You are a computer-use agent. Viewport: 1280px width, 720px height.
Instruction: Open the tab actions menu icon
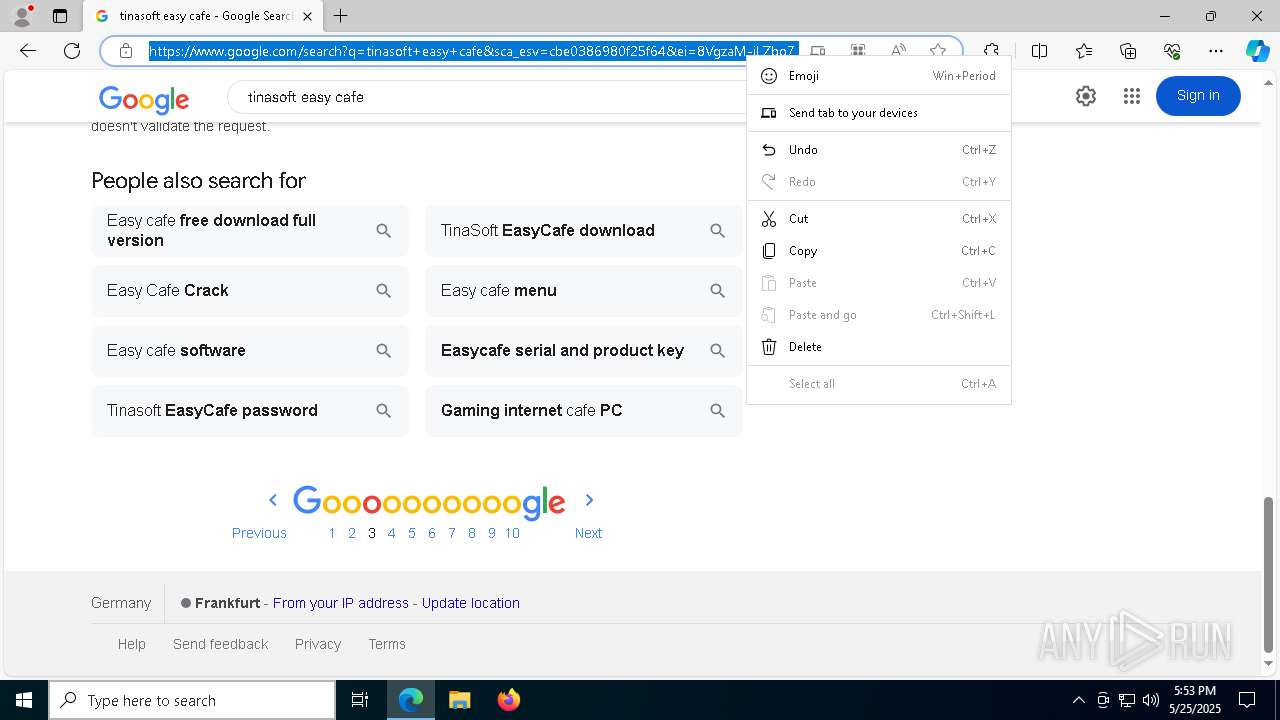(60, 16)
